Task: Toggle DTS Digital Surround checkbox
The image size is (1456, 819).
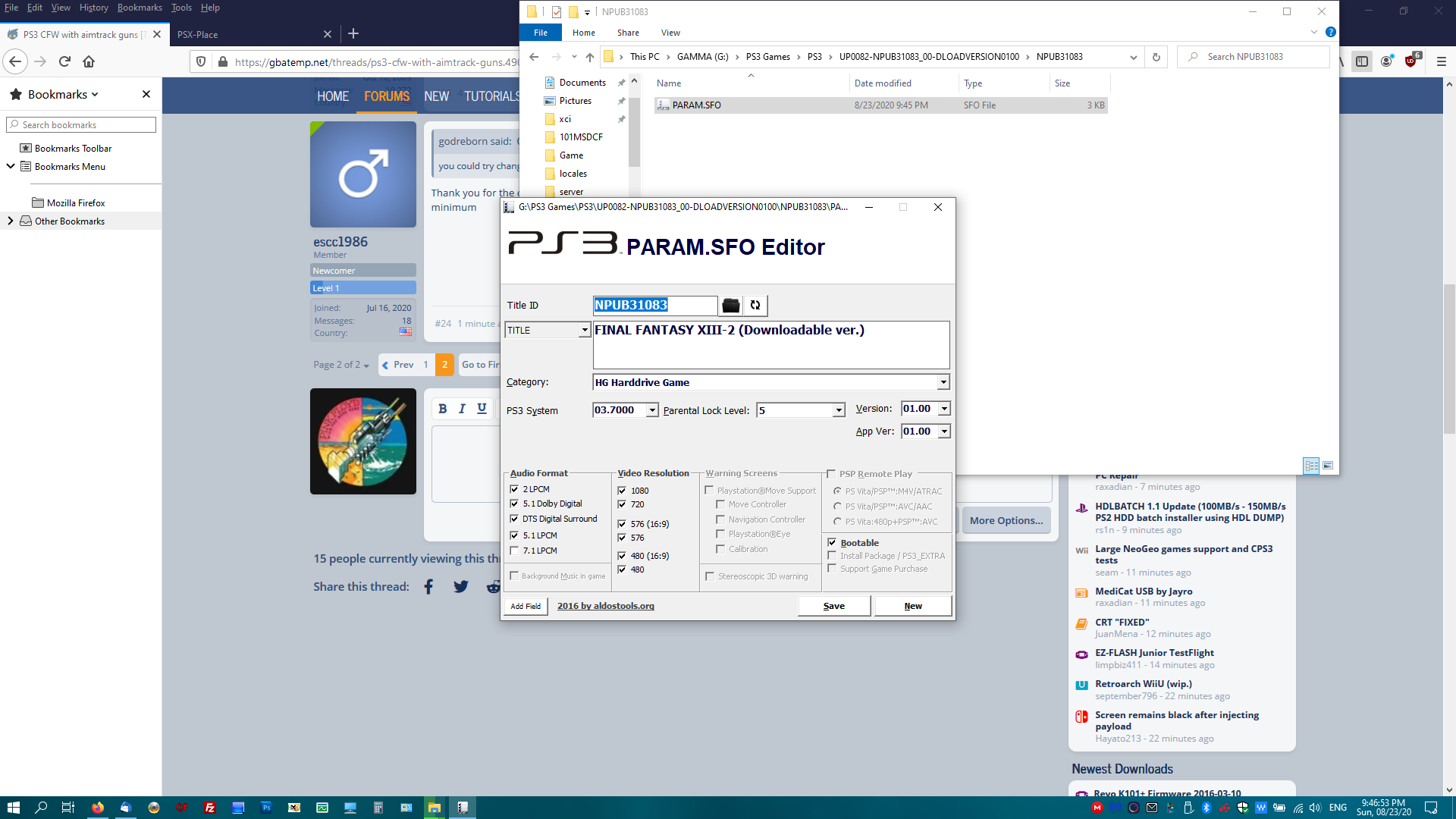Action: tap(515, 519)
